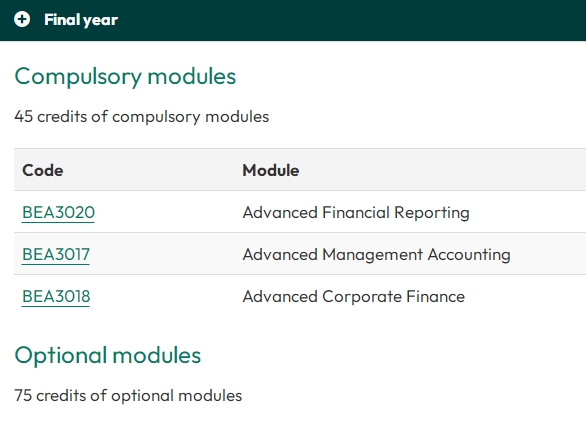This screenshot has height=426, width=586.
Task: Open the BEA3020 module link
Action: (58, 212)
